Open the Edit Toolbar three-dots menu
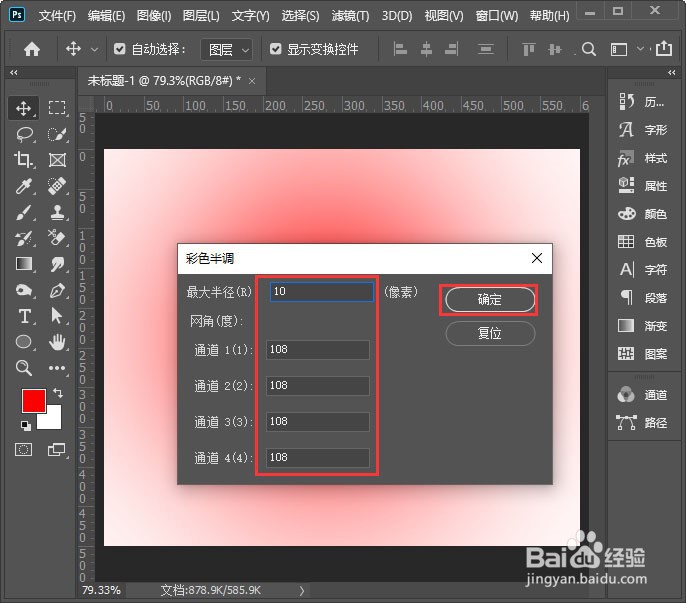The width and height of the screenshot is (686, 603). click(x=57, y=368)
